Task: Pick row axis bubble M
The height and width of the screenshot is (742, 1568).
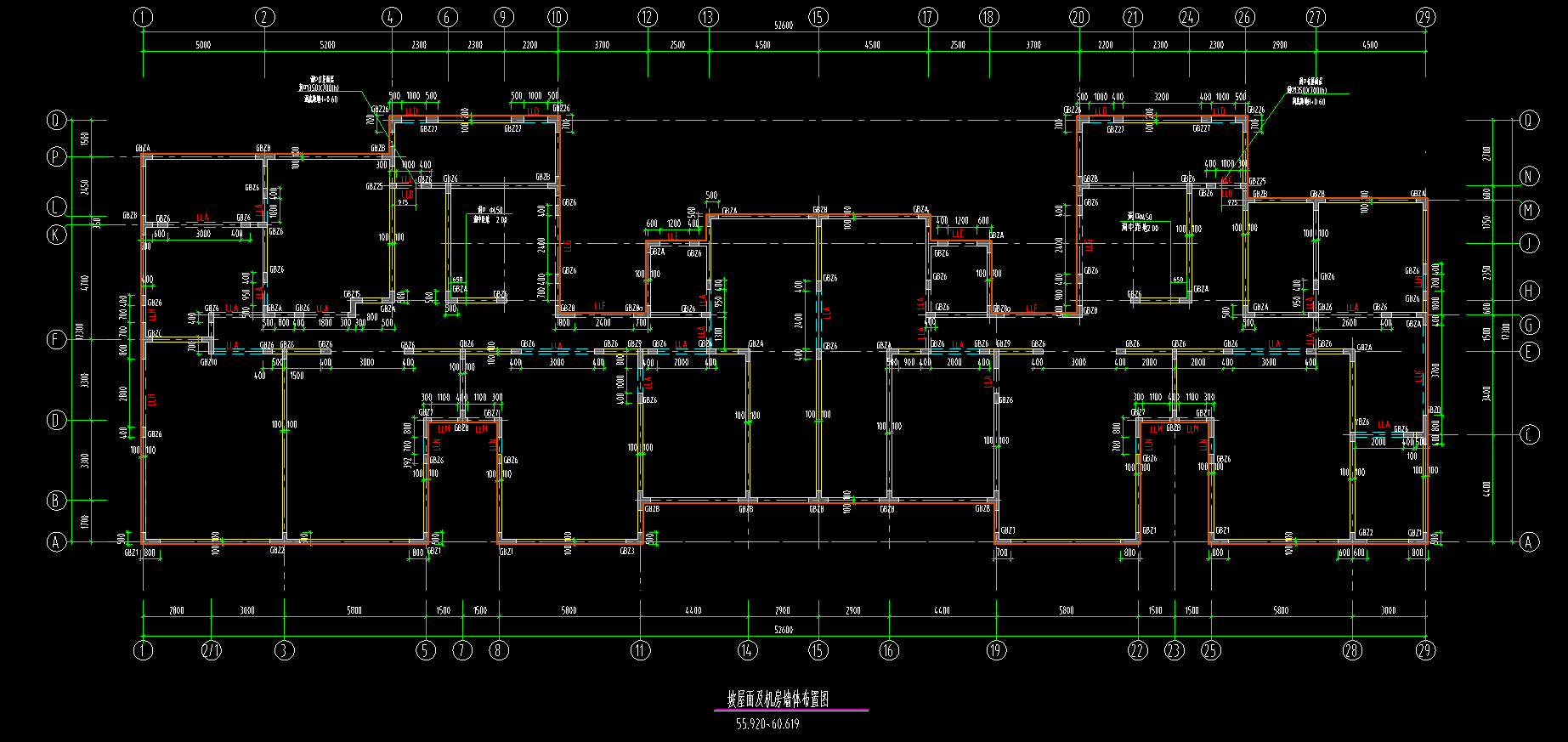Action: pyautogui.click(x=1529, y=210)
